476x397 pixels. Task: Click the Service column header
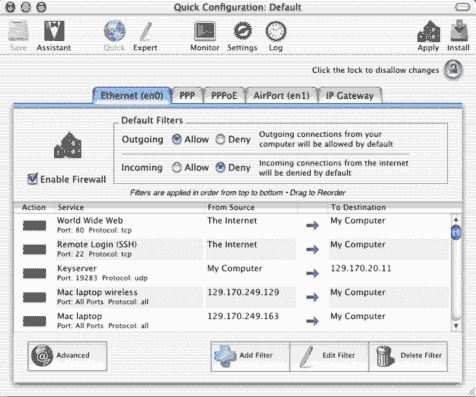point(129,207)
